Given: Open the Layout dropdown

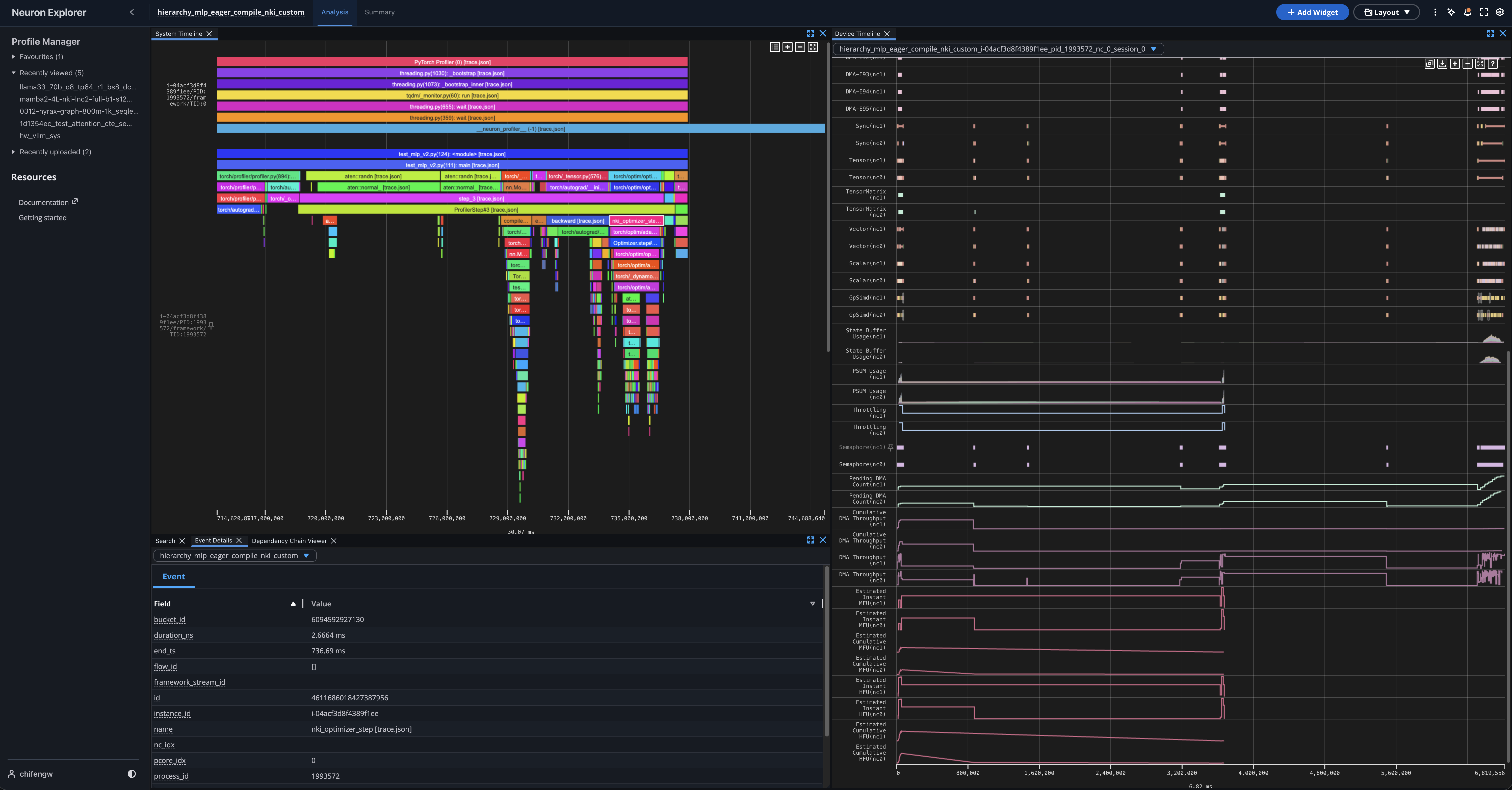Looking at the screenshot, I should (x=1386, y=12).
